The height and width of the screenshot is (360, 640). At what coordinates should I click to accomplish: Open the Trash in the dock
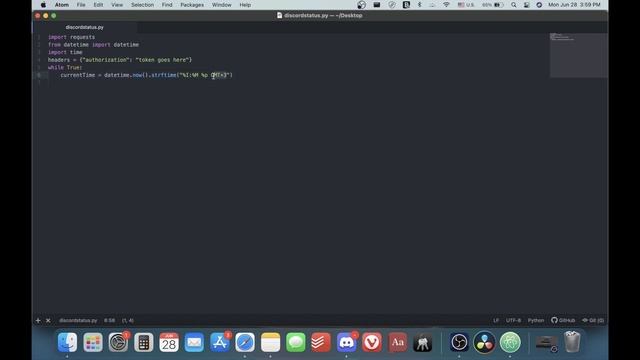[572, 342]
